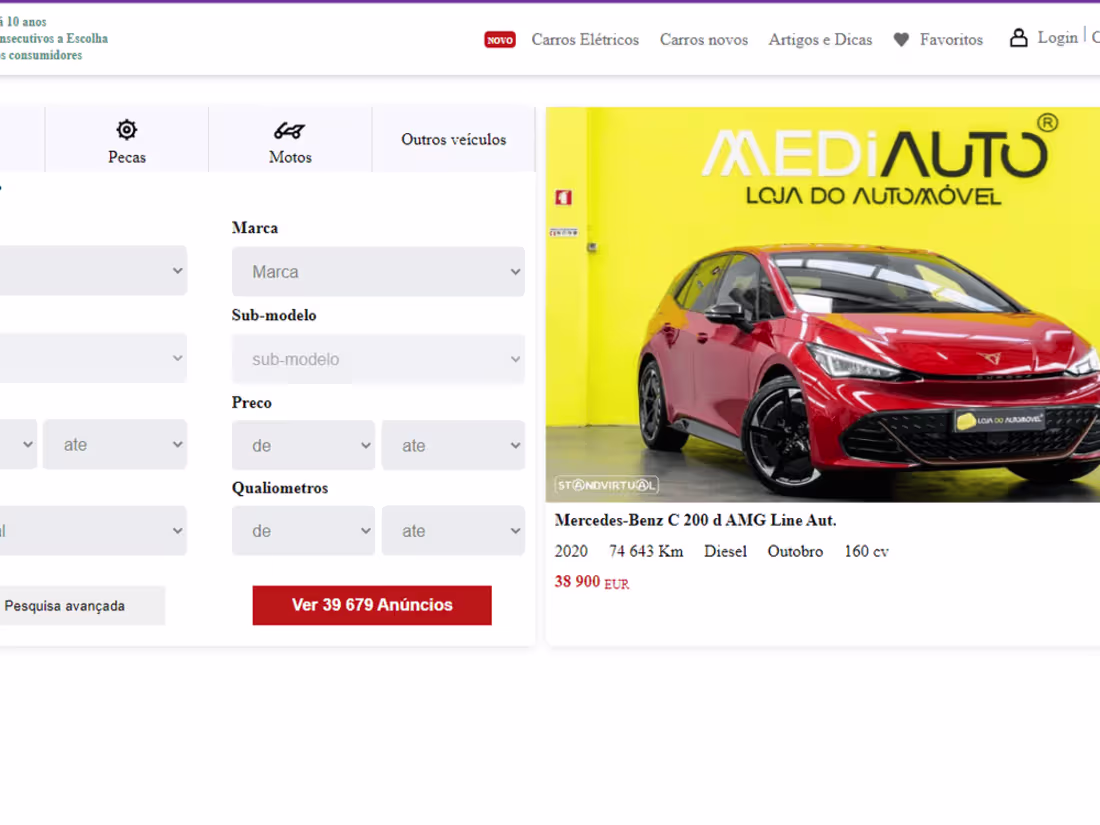Switch to the Motos tab
The width and height of the screenshot is (1100, 825).
(290, 140)
